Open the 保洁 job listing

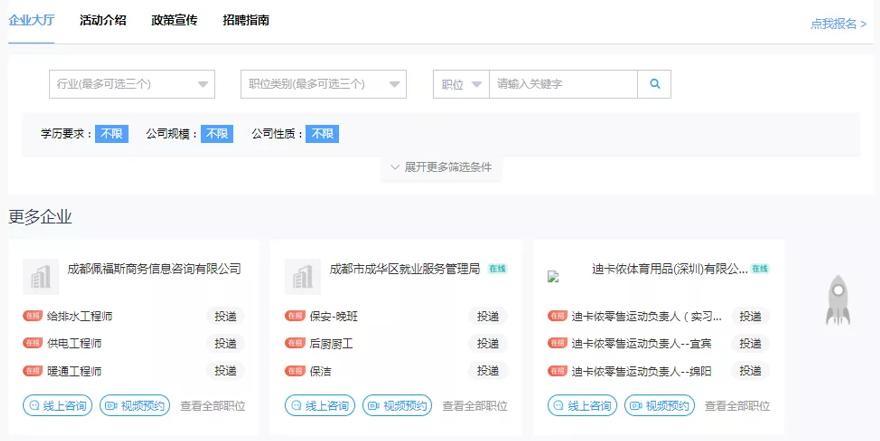320,371
